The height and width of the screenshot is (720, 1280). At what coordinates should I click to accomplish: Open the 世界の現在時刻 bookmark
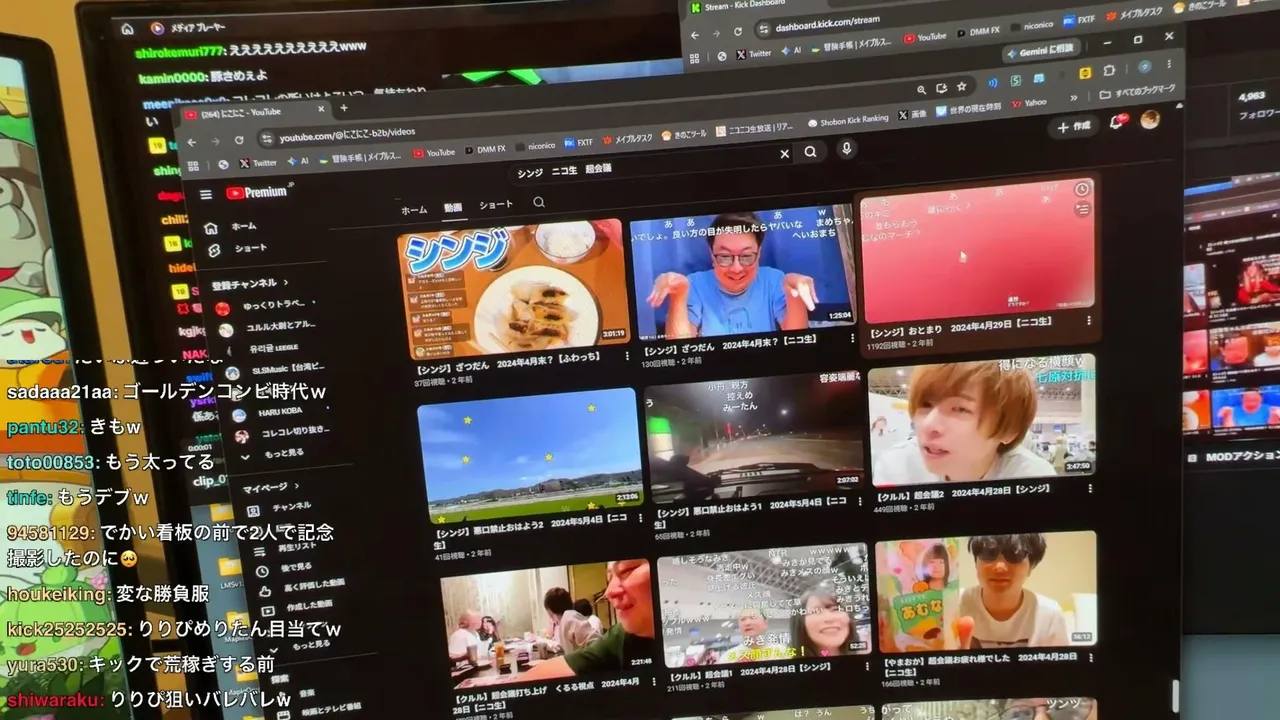968,108
